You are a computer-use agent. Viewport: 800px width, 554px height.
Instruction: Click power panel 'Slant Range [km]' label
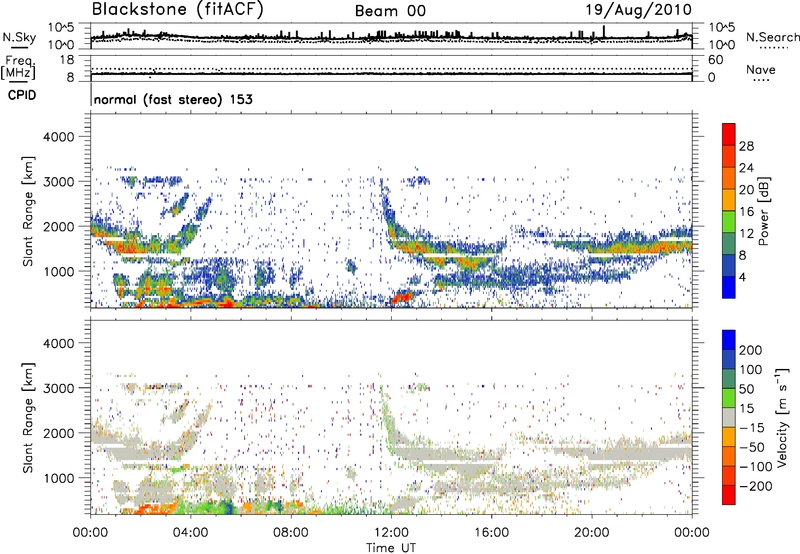pos(28,211)
